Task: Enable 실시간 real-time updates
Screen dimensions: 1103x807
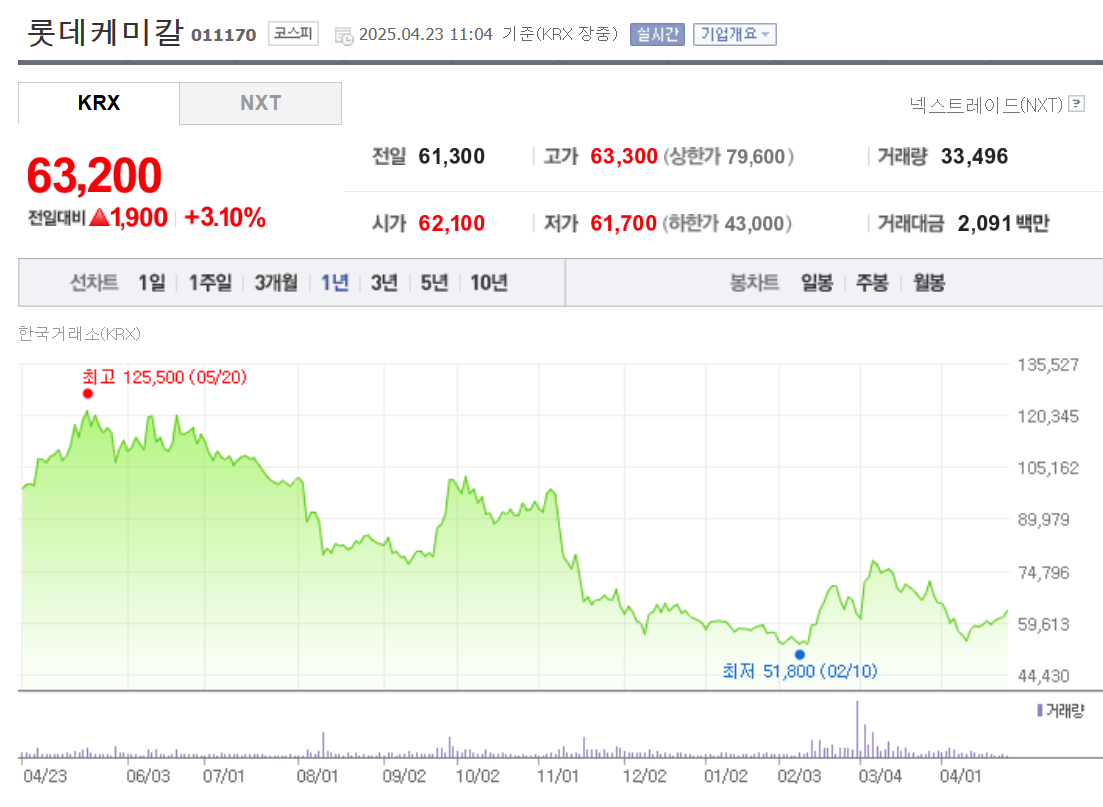Action: coord(656,33)
